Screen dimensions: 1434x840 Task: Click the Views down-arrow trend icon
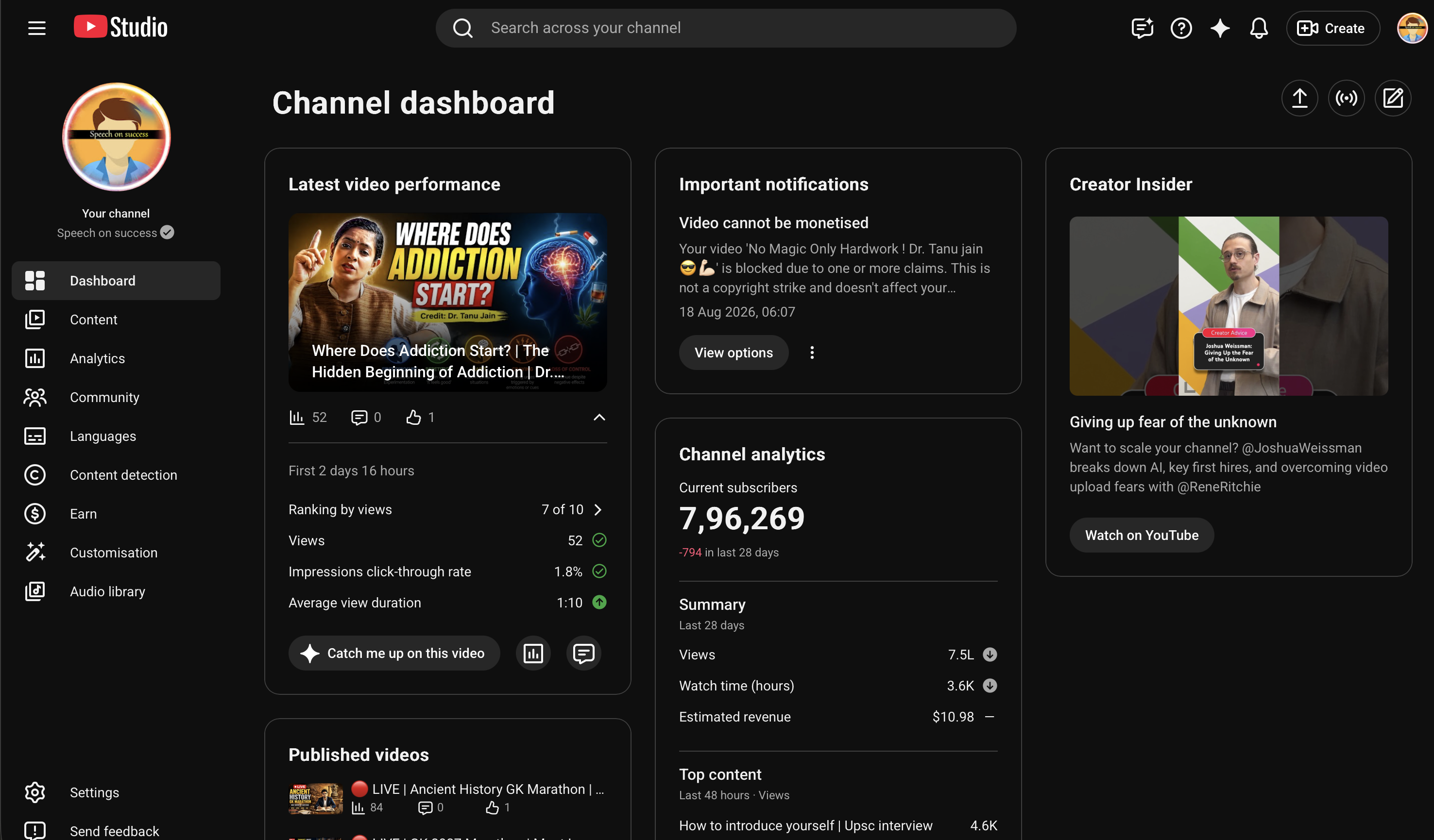pos(990,655)
